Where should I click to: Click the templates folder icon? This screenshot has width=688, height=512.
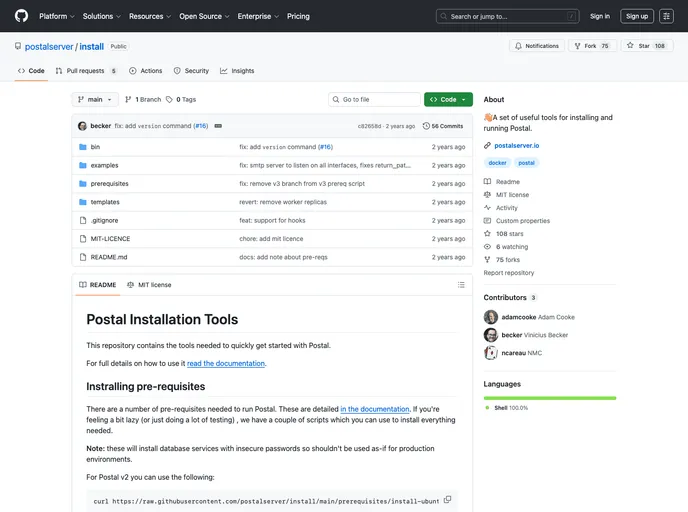click(x=82, y=202)
